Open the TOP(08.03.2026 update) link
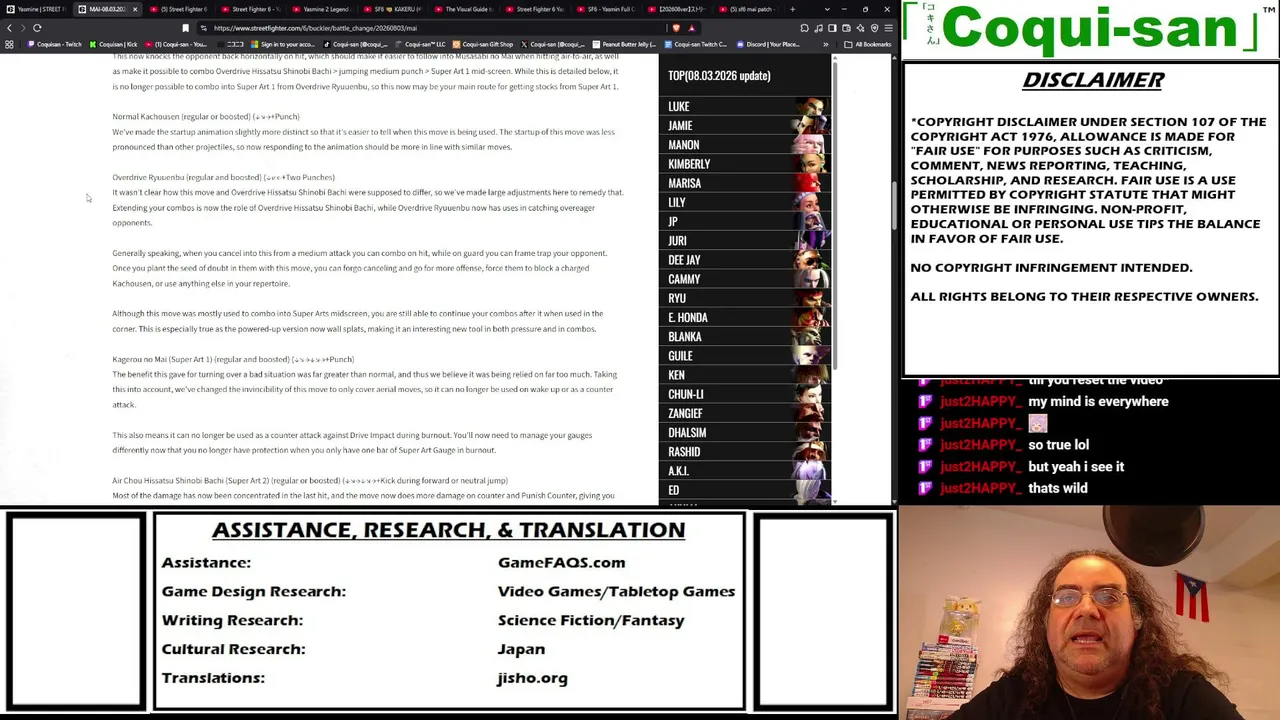This screenshot has width=1280, height=720. pos(719,76)
